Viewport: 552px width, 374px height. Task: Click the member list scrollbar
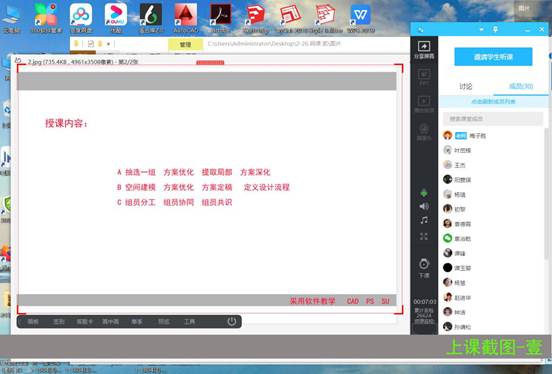(x=547, y=194)
